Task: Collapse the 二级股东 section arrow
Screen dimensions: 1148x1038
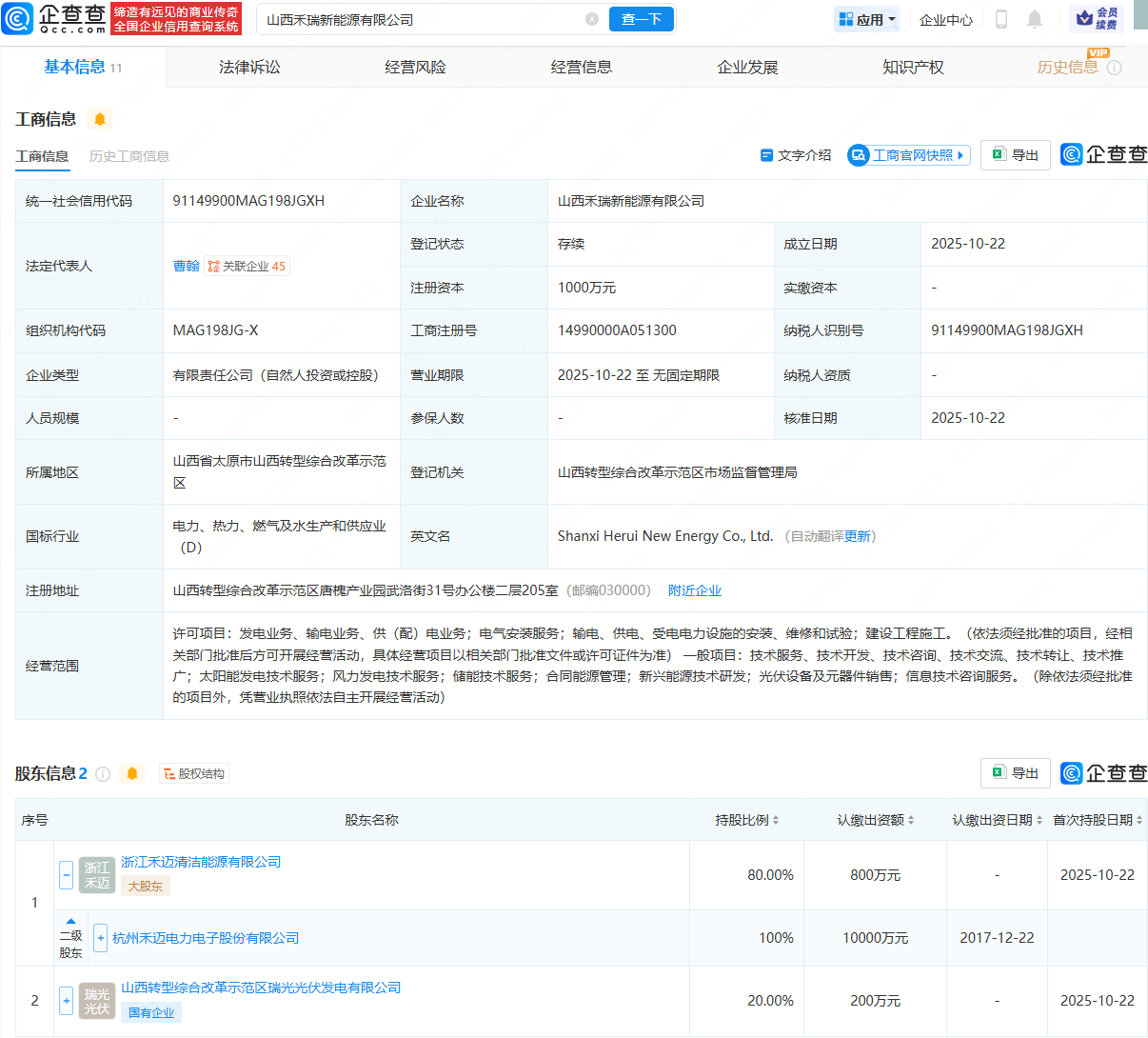Action: pyautogui.click(x=70, y=921)
